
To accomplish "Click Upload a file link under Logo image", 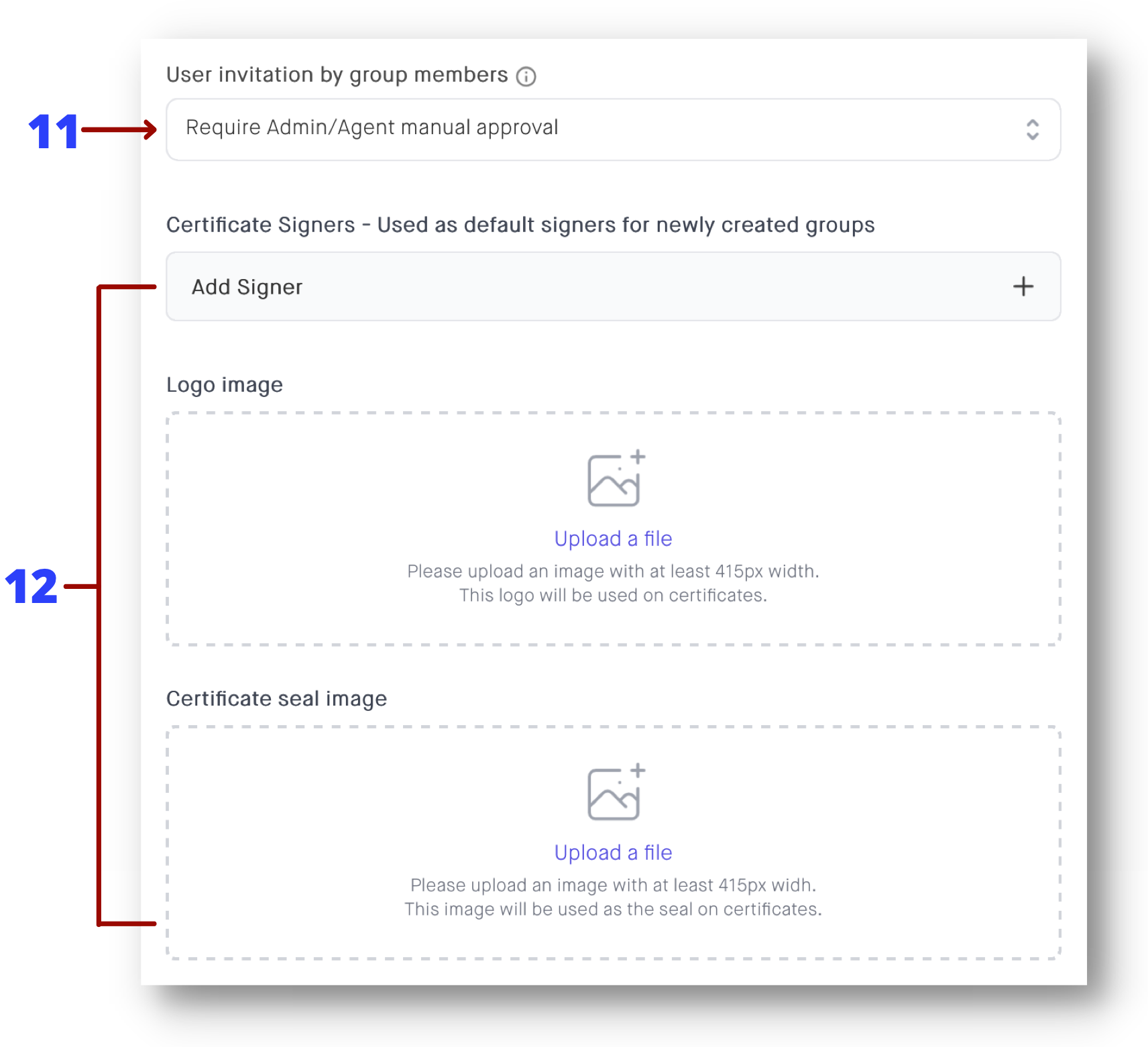I will pos(613,539).
